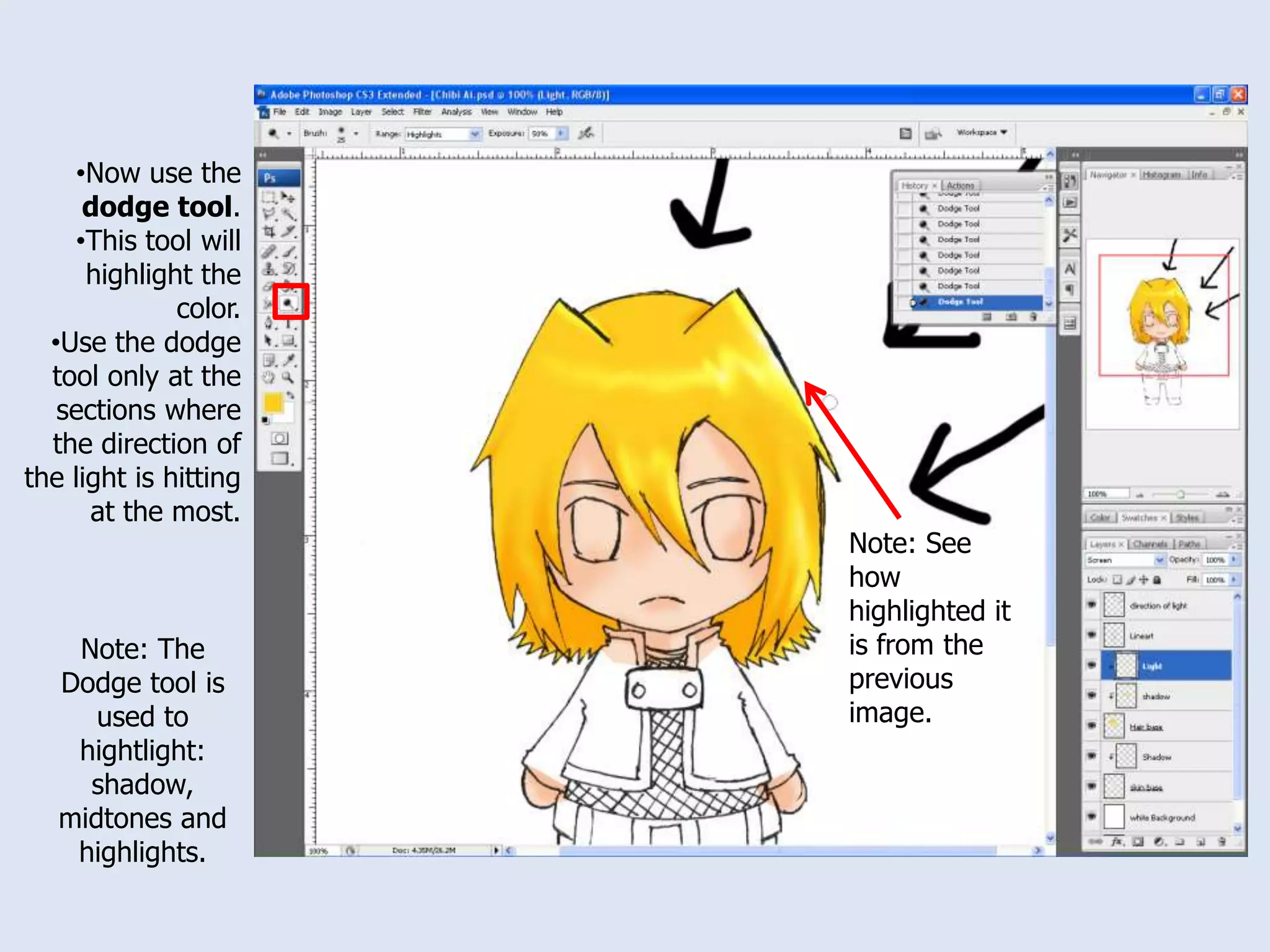Select the Eyedropper tool
Screen dimensions: 1270x952
[x=288, y=360]
